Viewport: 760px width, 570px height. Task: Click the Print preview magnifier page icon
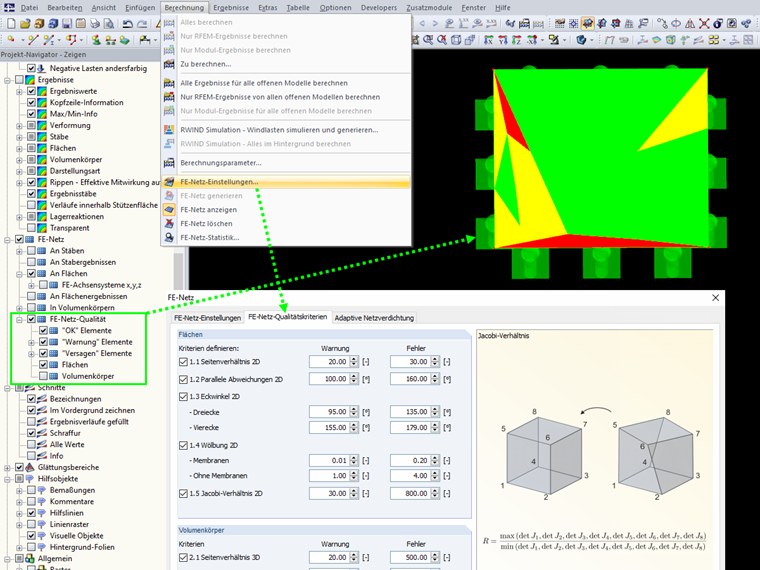(x=109, y=23)
